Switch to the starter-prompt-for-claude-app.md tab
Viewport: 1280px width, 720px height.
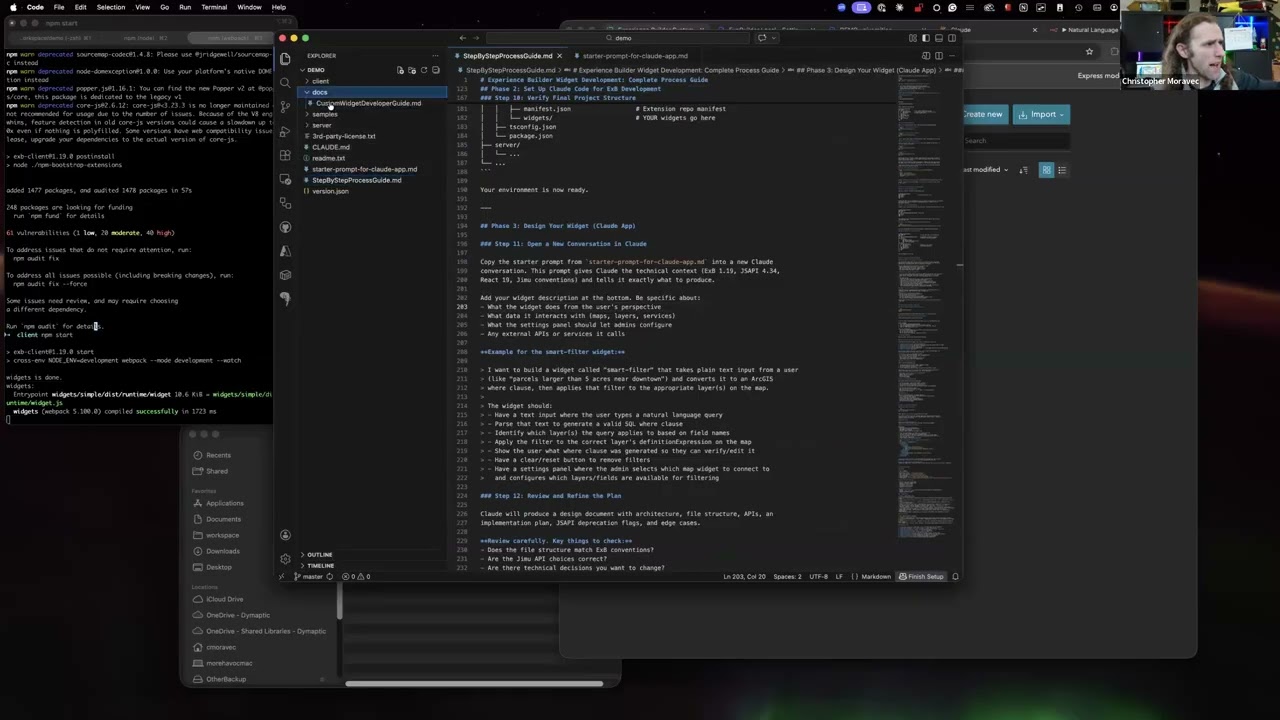634,56
